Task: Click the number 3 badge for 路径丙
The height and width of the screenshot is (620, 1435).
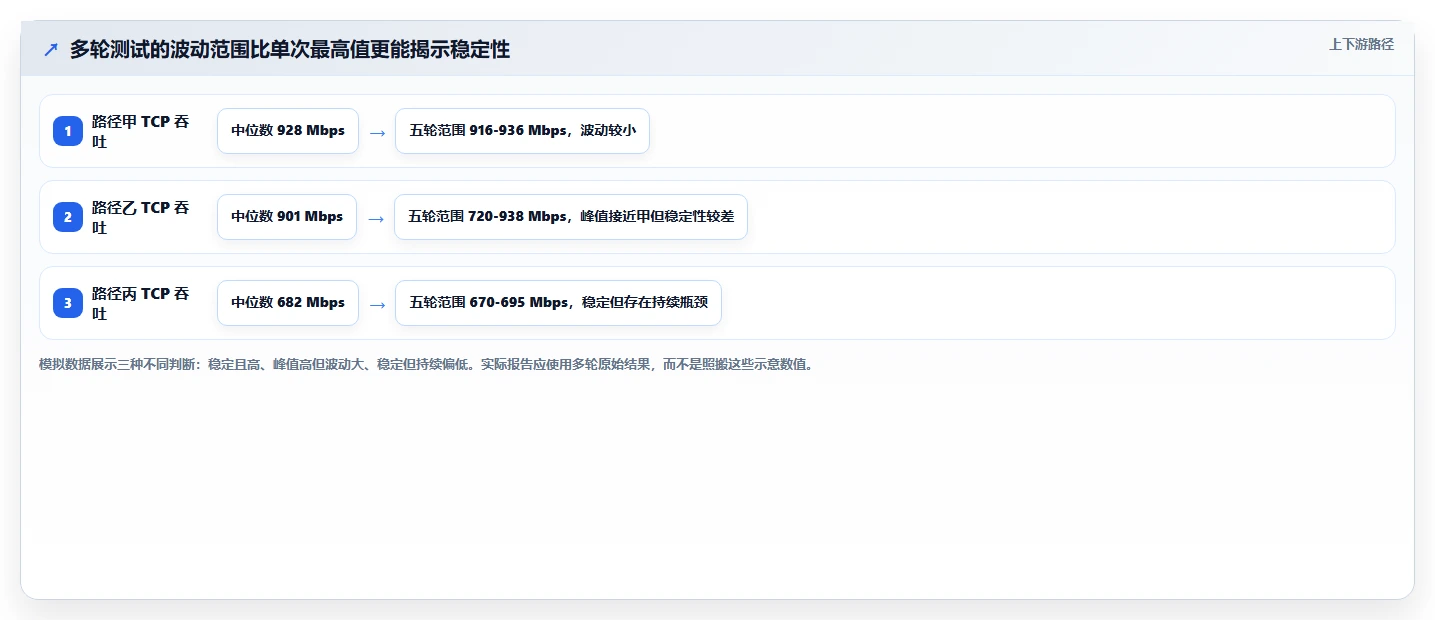Action: click(x=68, y=303)
